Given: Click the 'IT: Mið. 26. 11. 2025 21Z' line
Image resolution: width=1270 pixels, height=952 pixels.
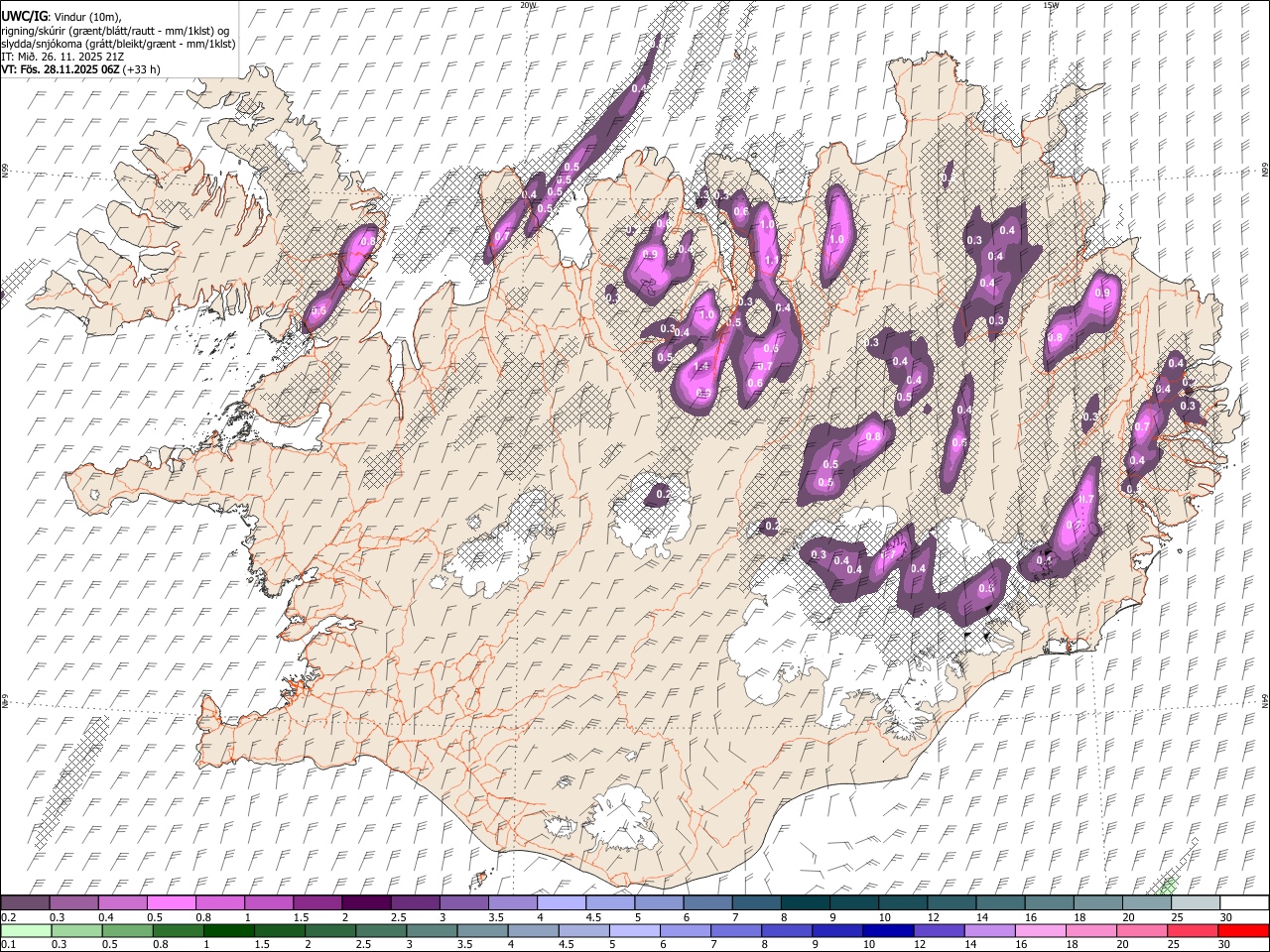Looking at the screenshot, I should [63, 57].
